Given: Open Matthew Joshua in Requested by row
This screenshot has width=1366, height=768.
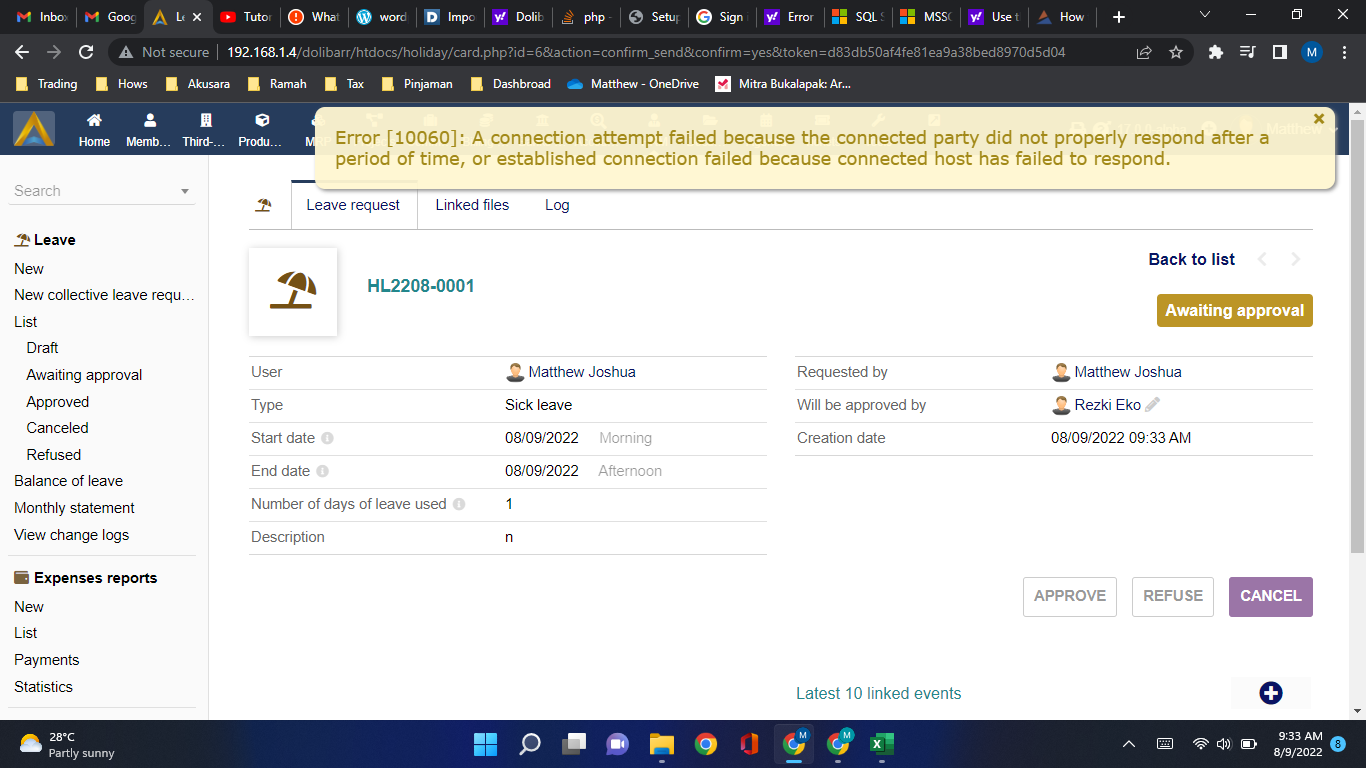Looking at the screenshot, I should (1127, 372).
